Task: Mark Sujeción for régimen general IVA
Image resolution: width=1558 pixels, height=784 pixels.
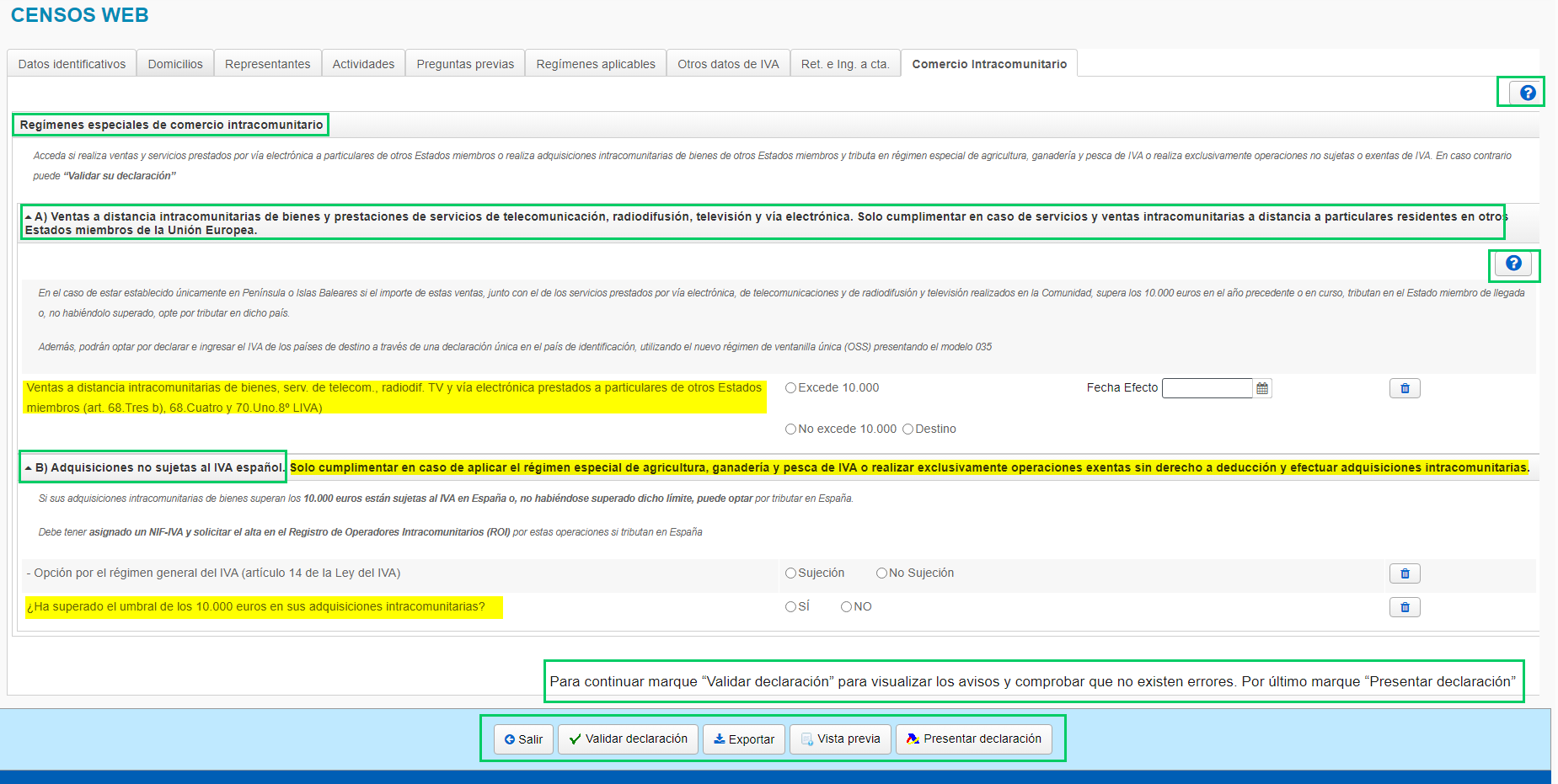Action: (x=790, y=573)
